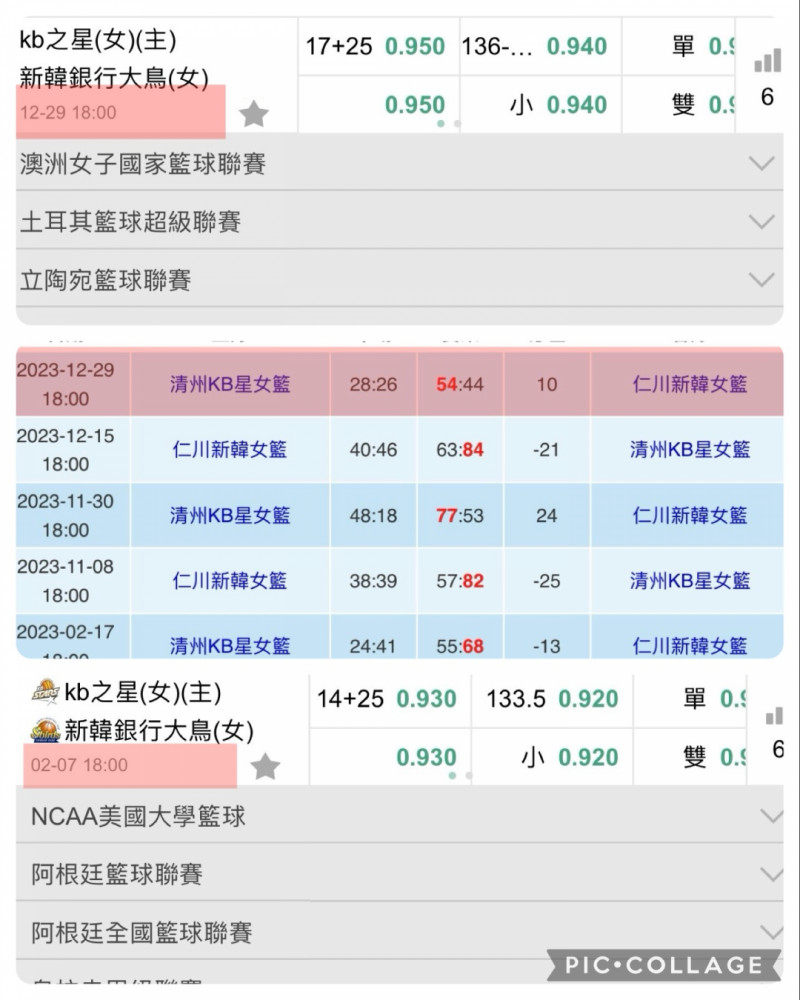The height and width of the screenshot is (1000, 800).
Task: Bet 單 odd in 02-07 match
Action: (690, 699)
